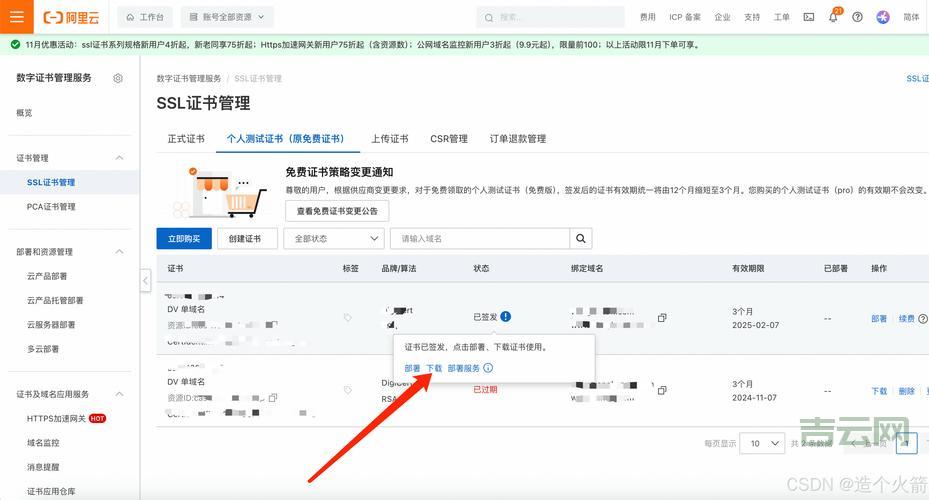Click the info icon next to 部署服务
This screenshot has width=929, height=500.
(488, 368)
